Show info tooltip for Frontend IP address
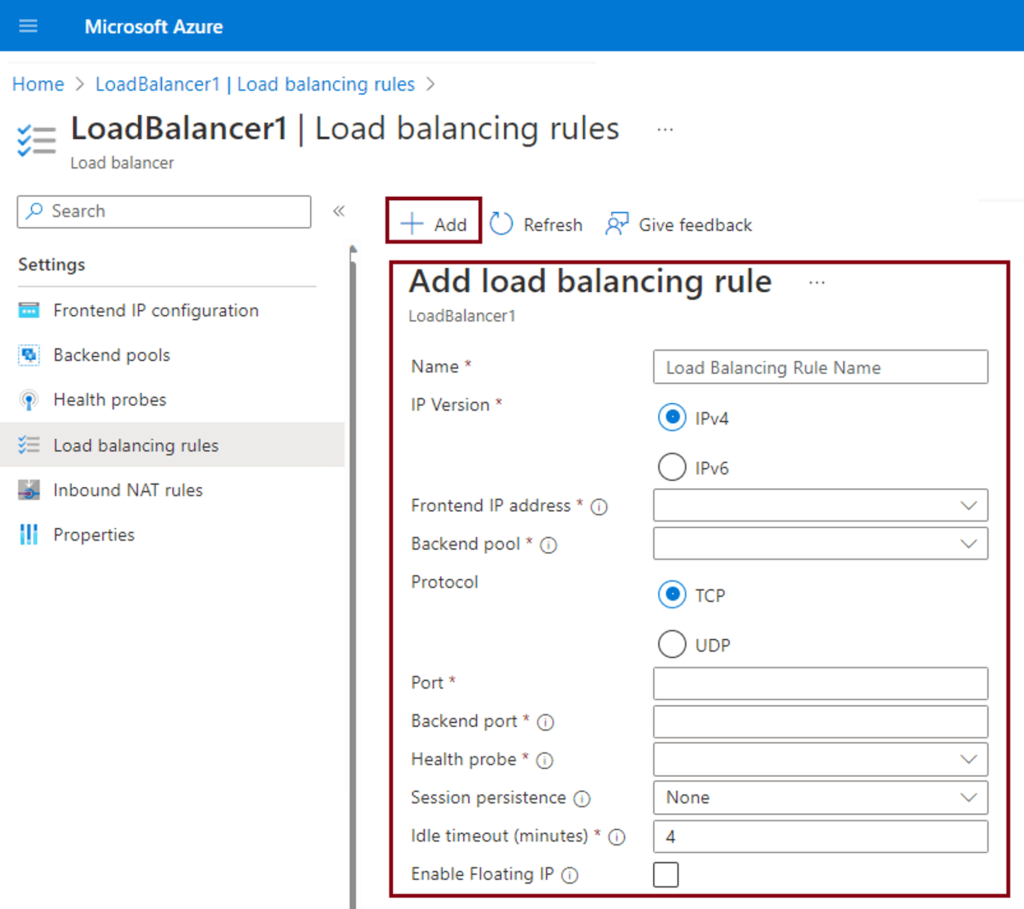This screenshot has width=1024, height=909. 599,507
